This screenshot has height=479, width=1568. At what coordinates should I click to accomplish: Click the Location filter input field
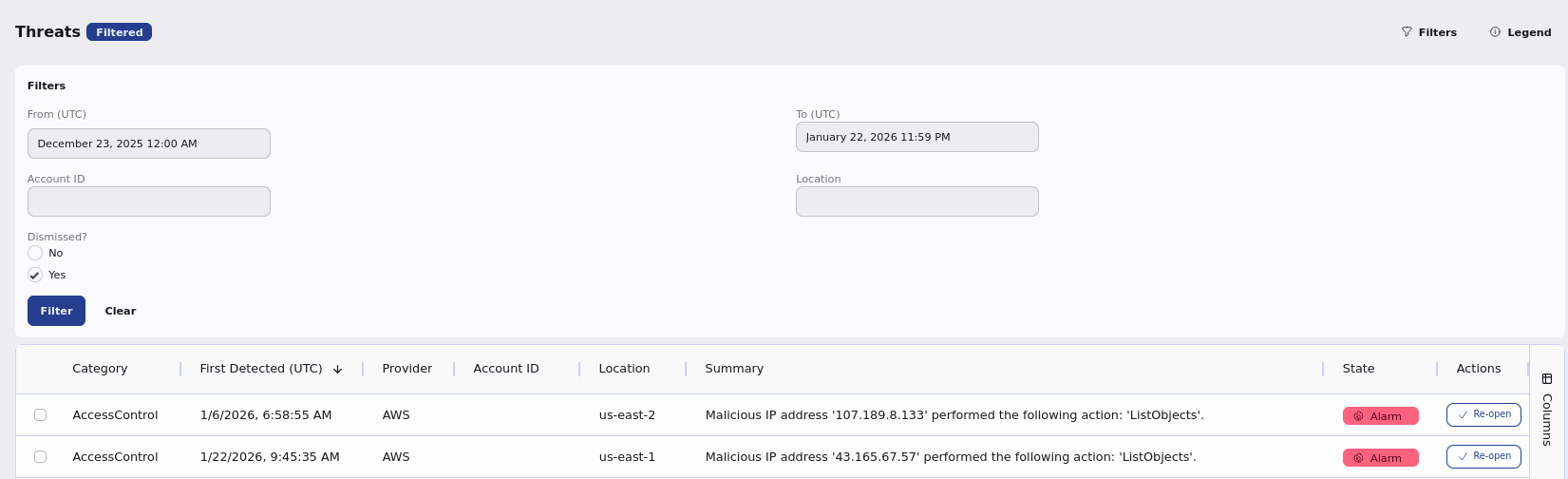916,201
